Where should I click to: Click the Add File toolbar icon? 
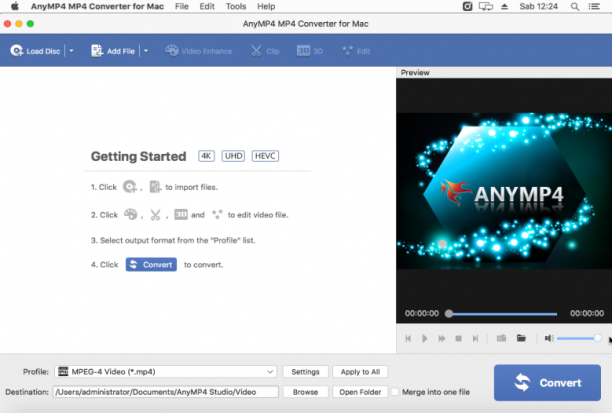[97, 51]
